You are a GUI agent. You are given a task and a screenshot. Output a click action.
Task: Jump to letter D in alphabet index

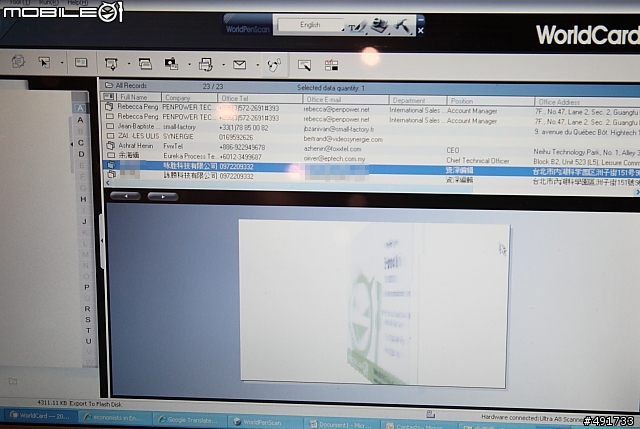click(x=81, y=154)
